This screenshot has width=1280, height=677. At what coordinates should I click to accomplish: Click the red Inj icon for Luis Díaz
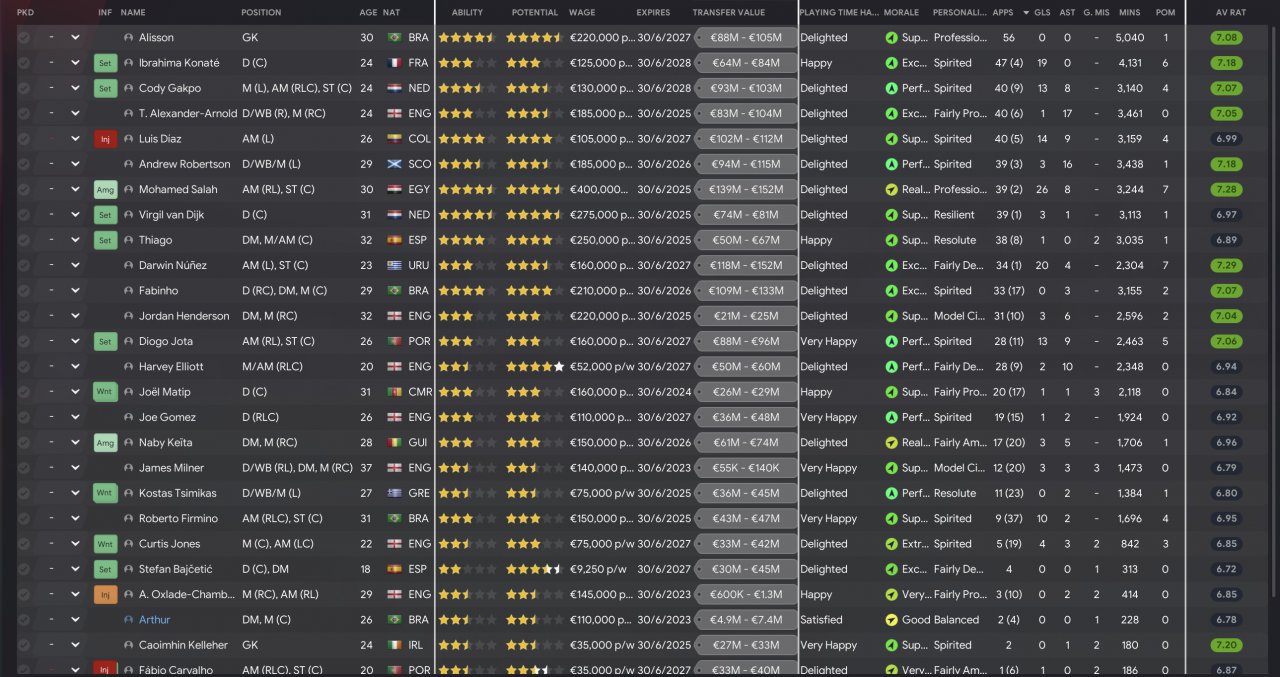pyautogui.click(x=105, y=139)
